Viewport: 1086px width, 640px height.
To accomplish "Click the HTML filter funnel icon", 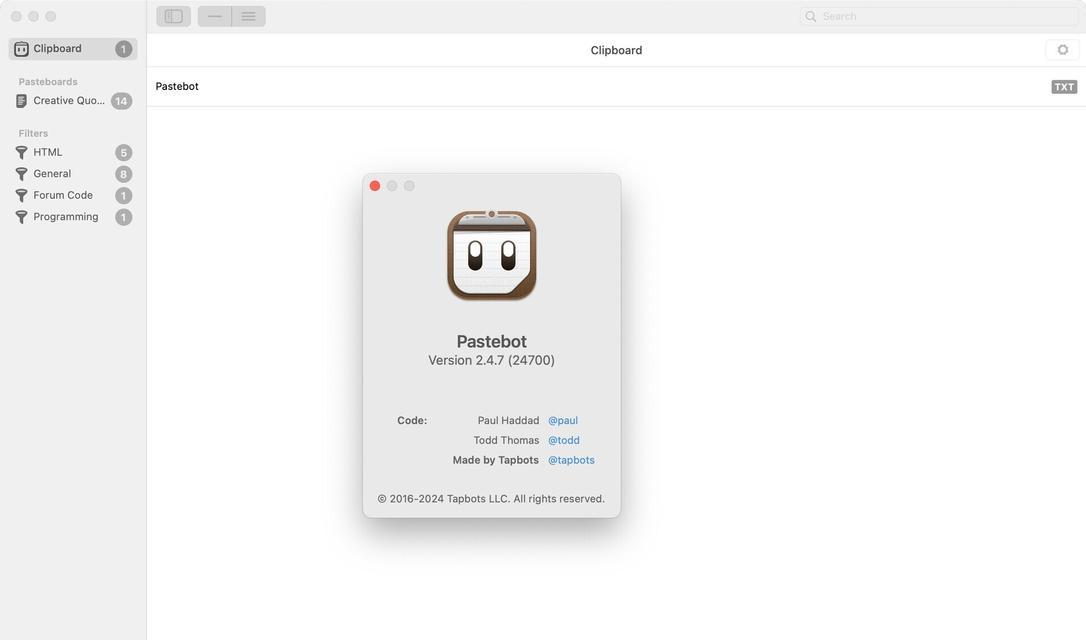I will 21,152.
